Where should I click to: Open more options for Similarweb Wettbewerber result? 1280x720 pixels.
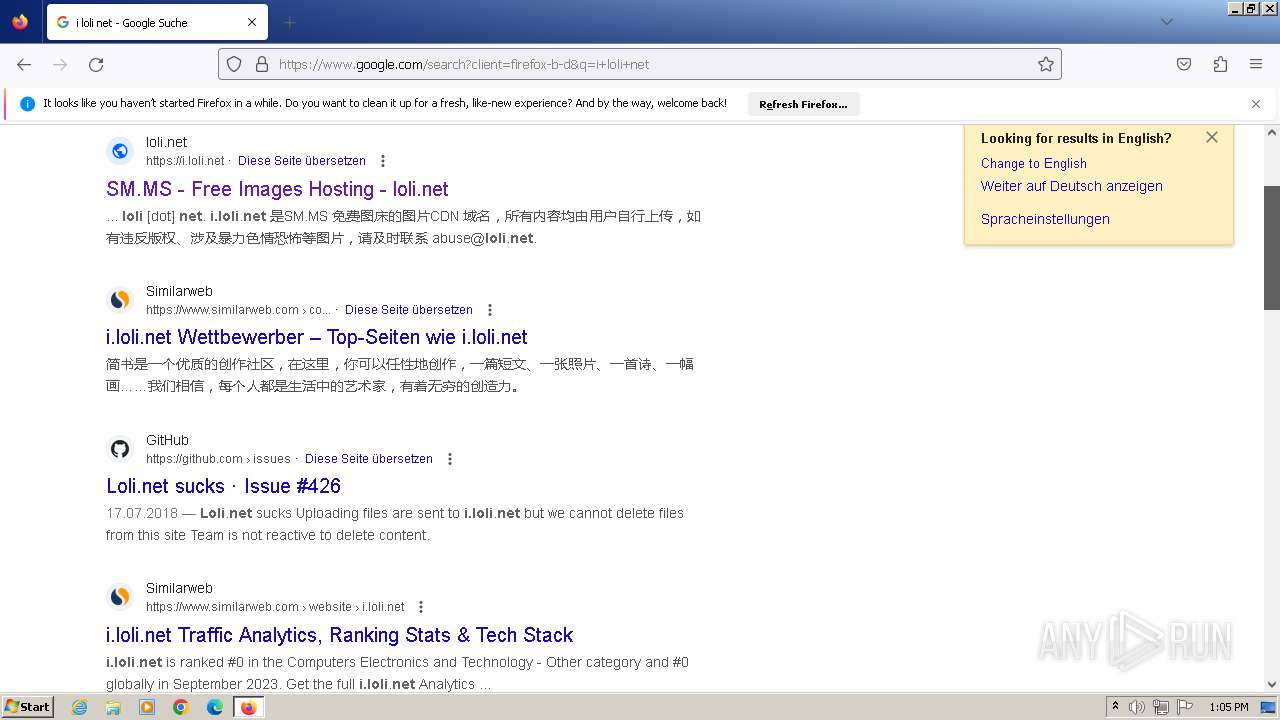tap(489, 310)
